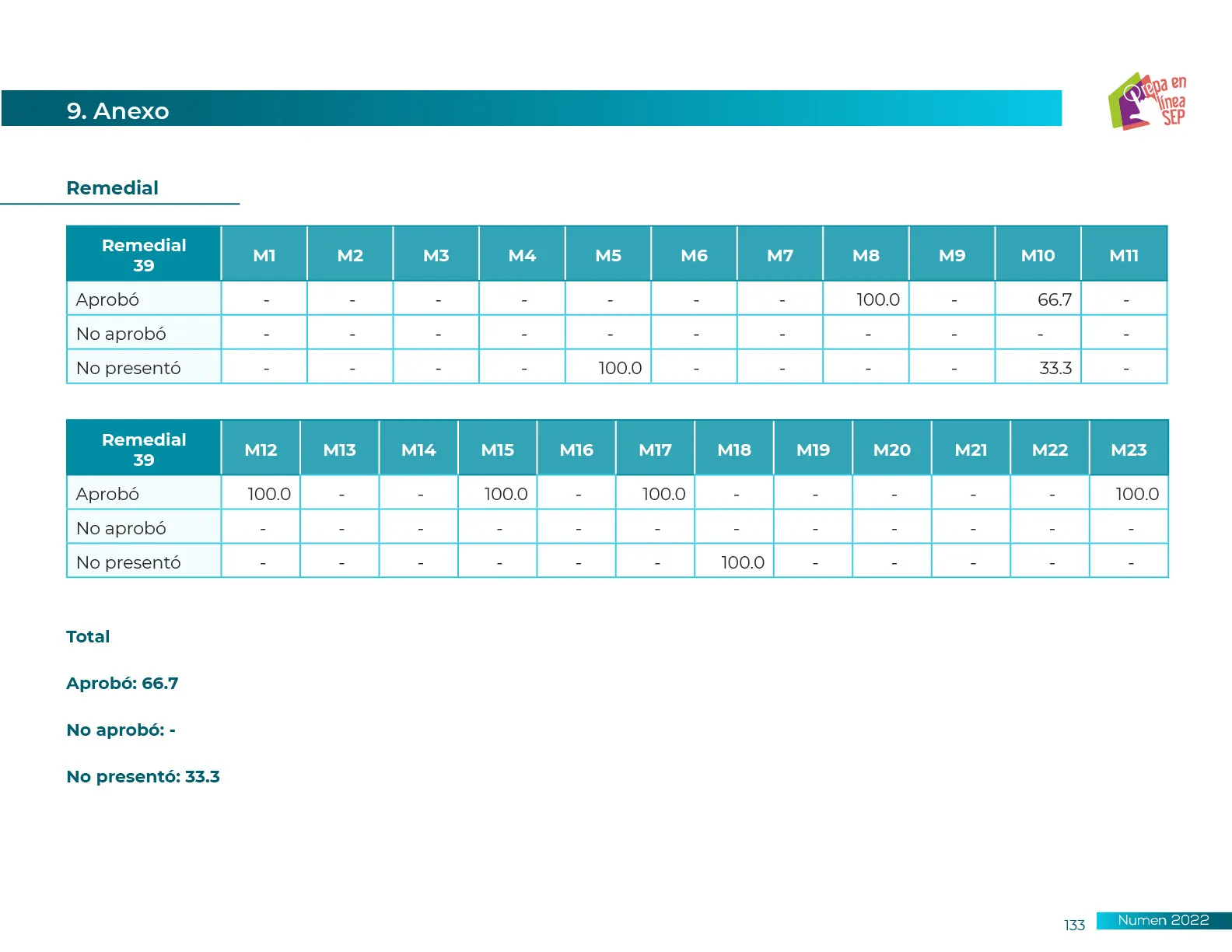Click the 100.0 value under M8
1232x952 pixels.
[877, 299]
